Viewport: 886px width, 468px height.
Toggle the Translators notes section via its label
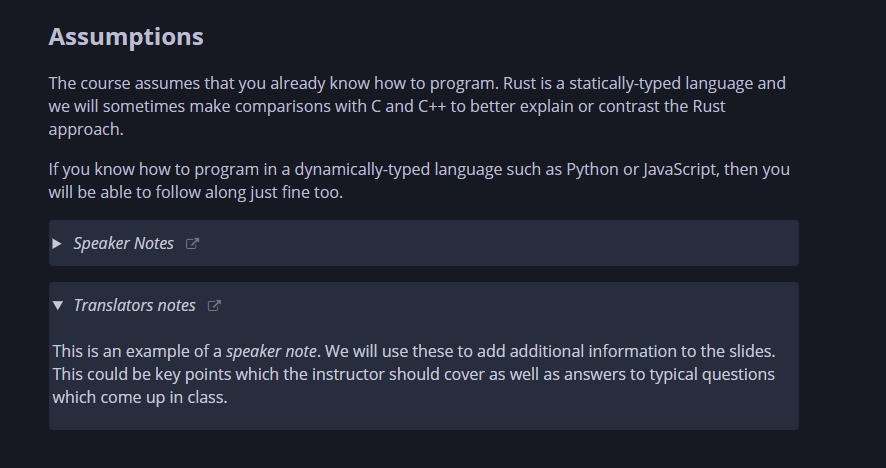tap(134, 306)
